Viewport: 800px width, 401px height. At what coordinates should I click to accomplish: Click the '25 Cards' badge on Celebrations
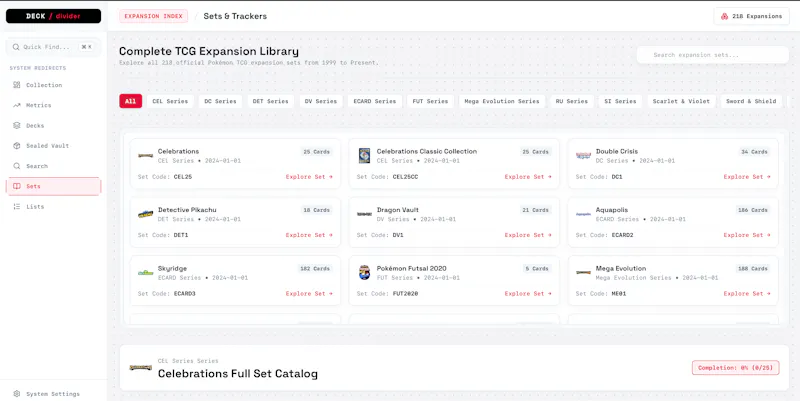[x=316, y=152]
